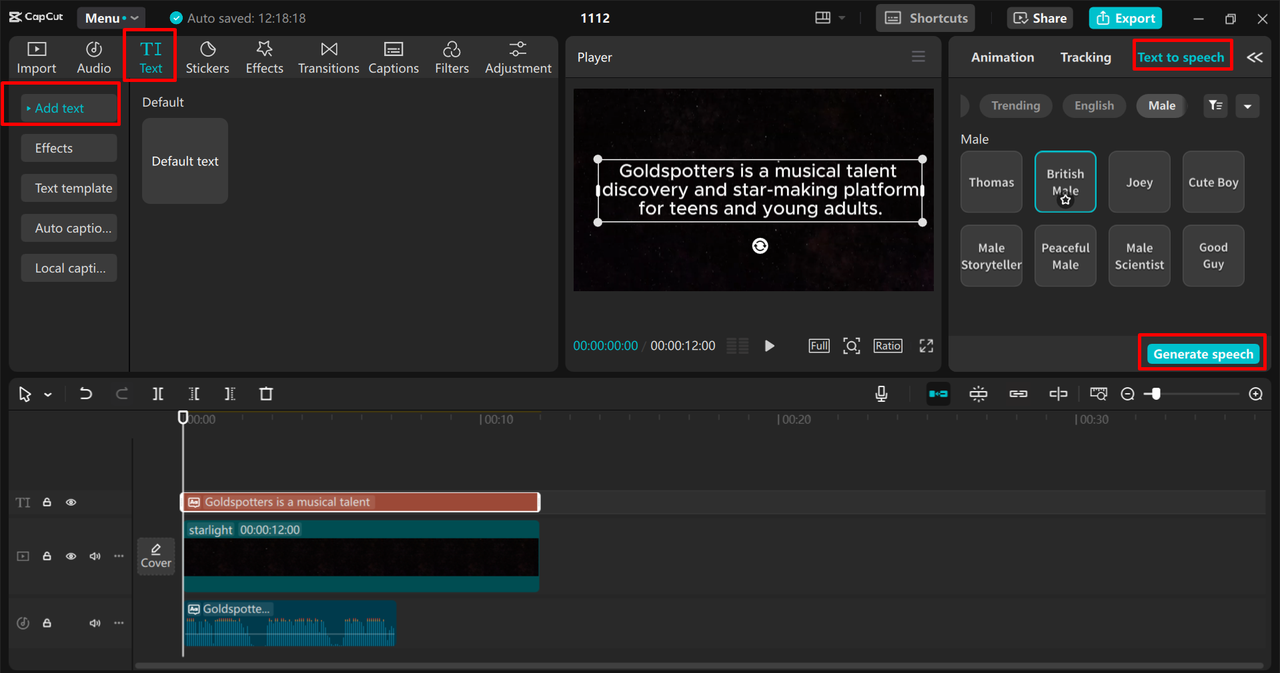Open Text template in the sidebar

[x=69, y=188]
